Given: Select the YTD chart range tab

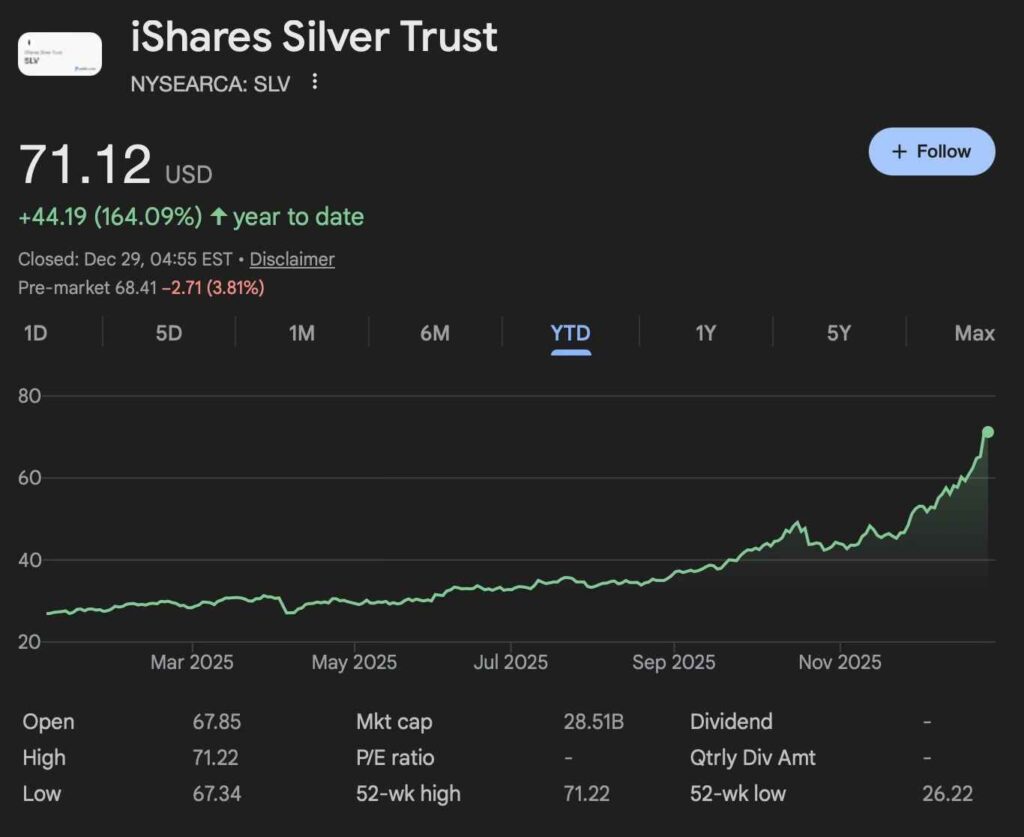Looking at the screenshot, I should [570, 333].
